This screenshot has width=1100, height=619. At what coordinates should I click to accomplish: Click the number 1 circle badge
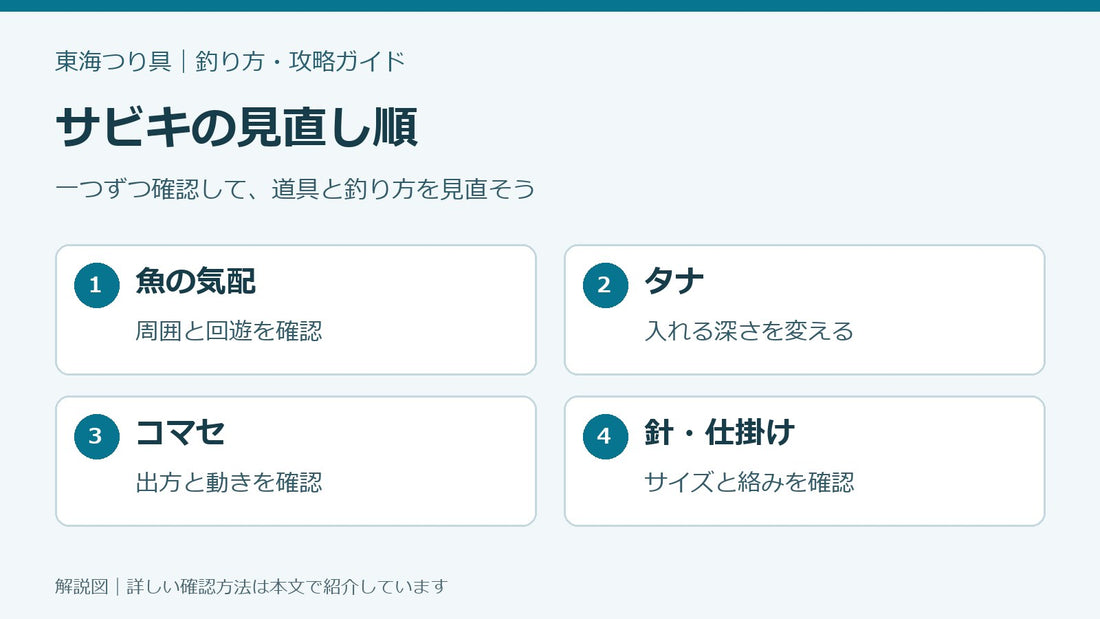pos(97,285)
